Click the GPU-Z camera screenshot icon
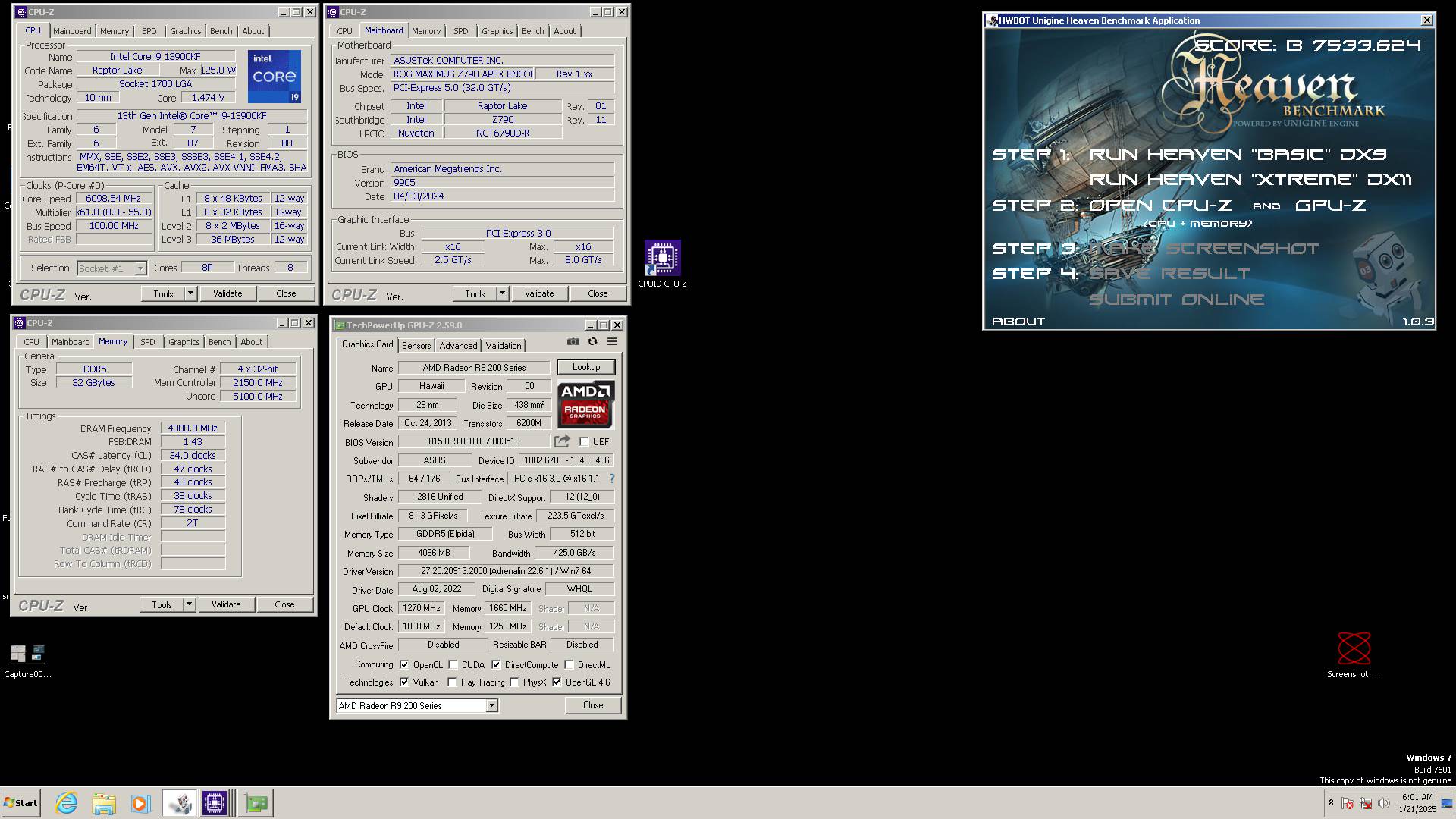This screenshot has width=1456, height=819. pyautogui.click(x=573, y=342)
